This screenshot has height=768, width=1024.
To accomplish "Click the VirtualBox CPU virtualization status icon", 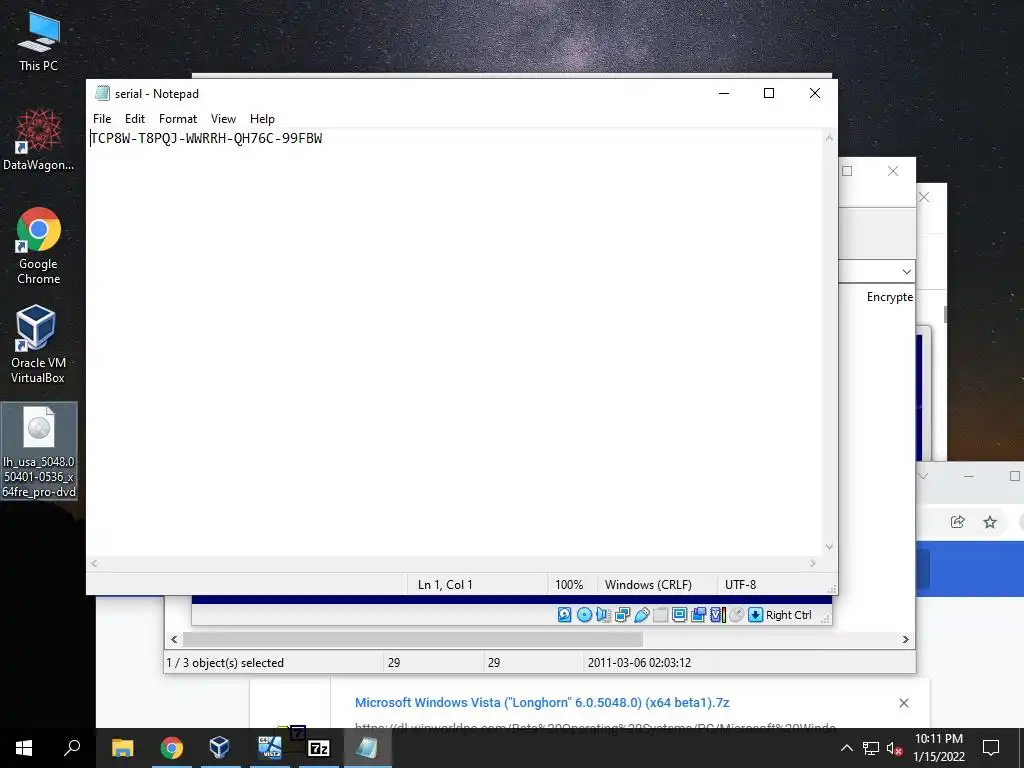I will 718,615.
